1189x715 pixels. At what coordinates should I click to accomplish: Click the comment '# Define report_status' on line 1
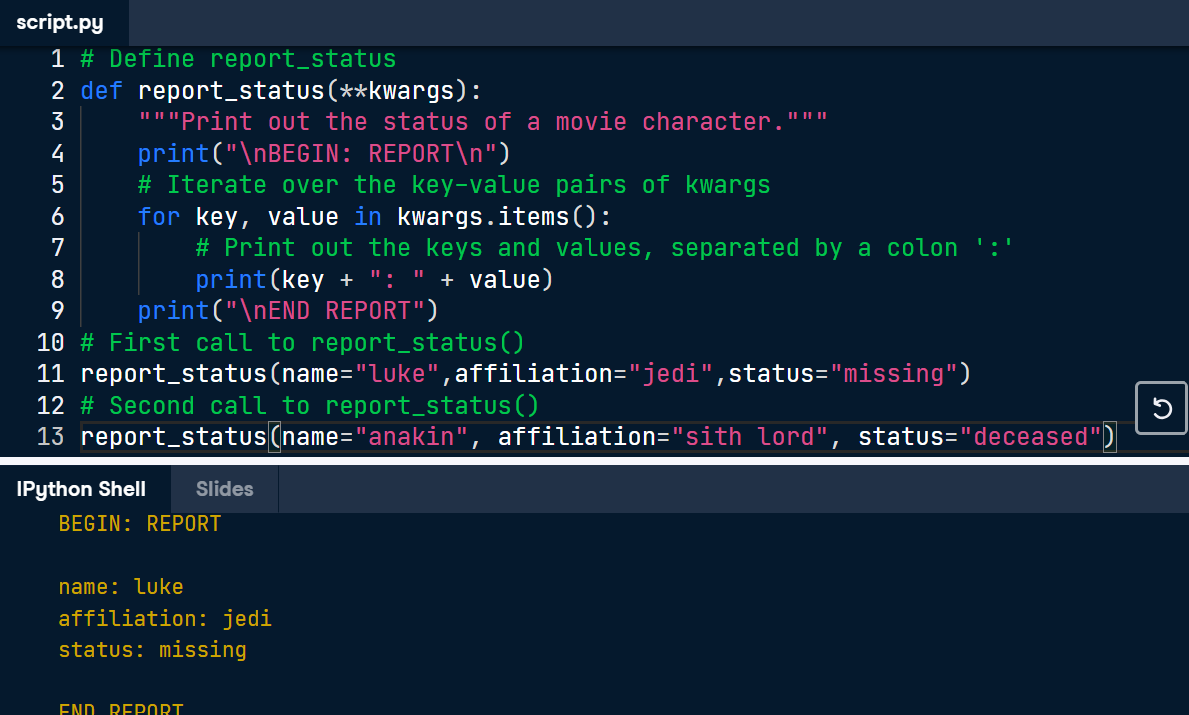(x=238, y=59)
